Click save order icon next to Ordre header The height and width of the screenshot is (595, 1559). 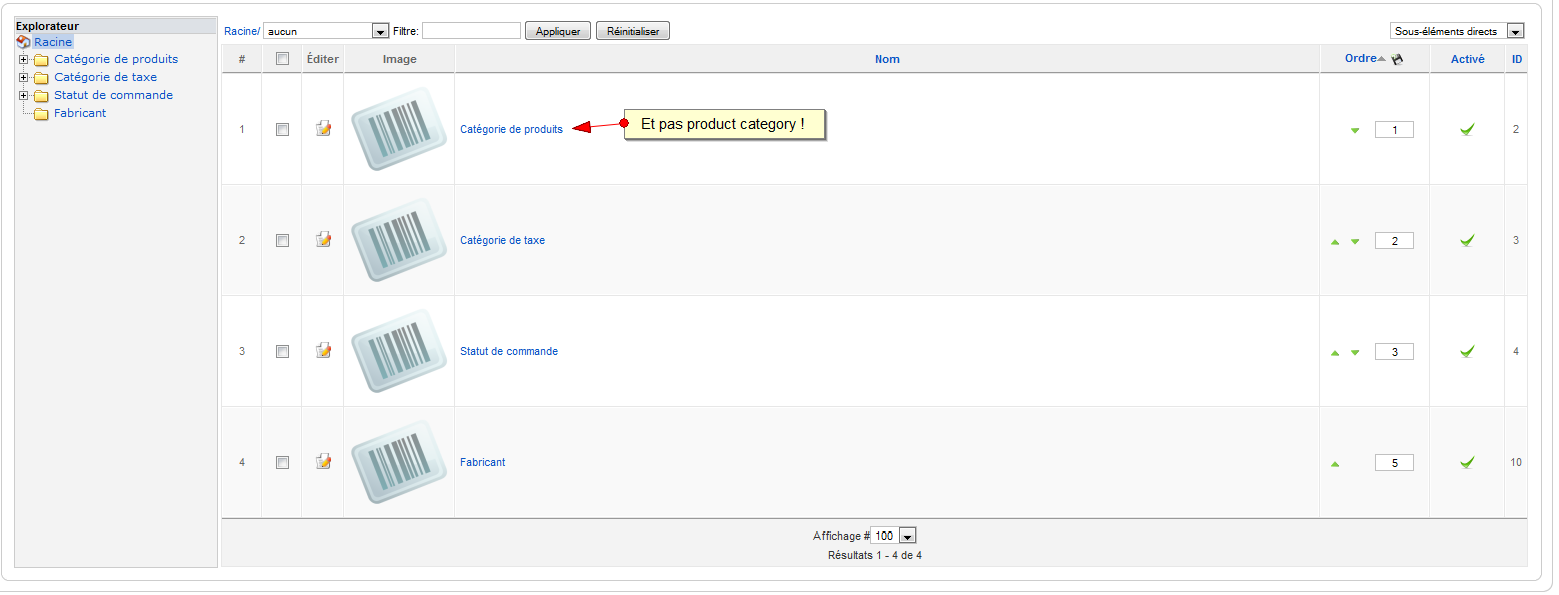coord(1397,60)
